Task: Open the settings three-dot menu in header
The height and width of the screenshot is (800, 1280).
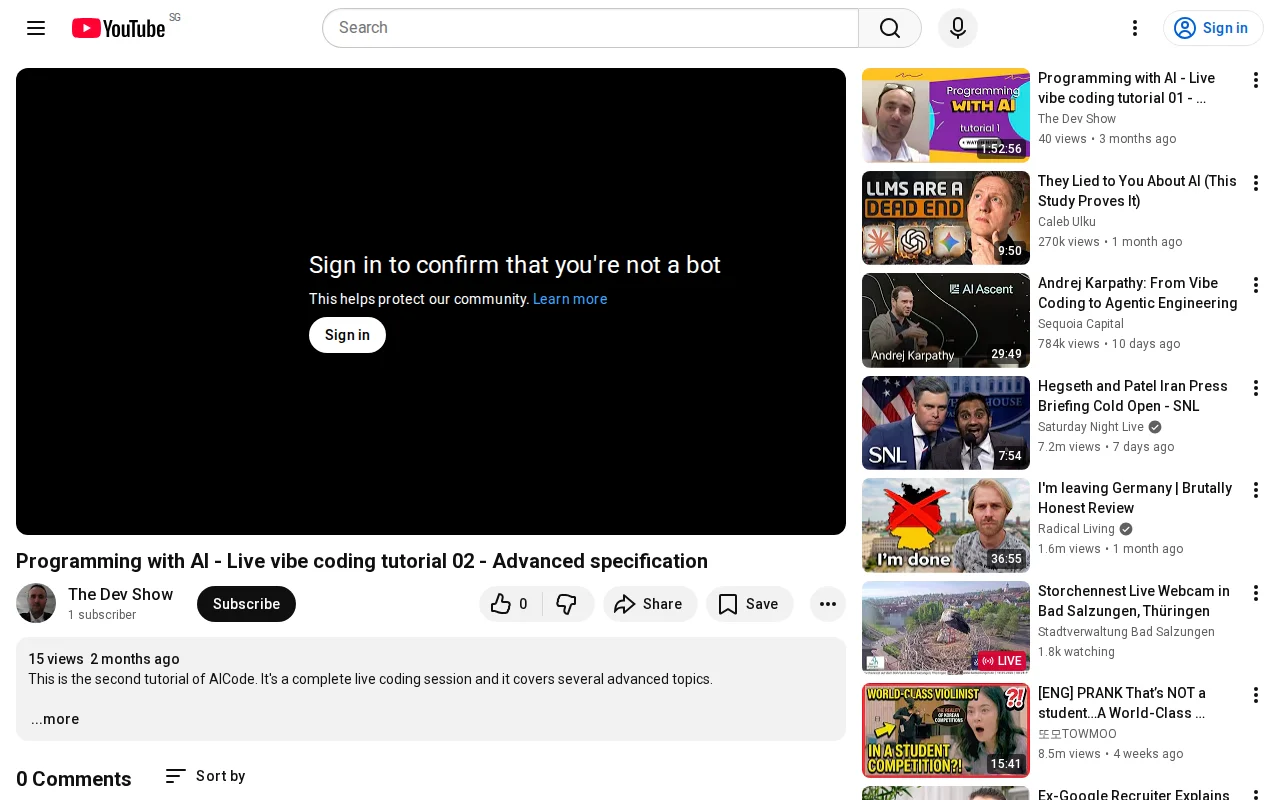Action: pyautogui.click(x=1135, y=28)
